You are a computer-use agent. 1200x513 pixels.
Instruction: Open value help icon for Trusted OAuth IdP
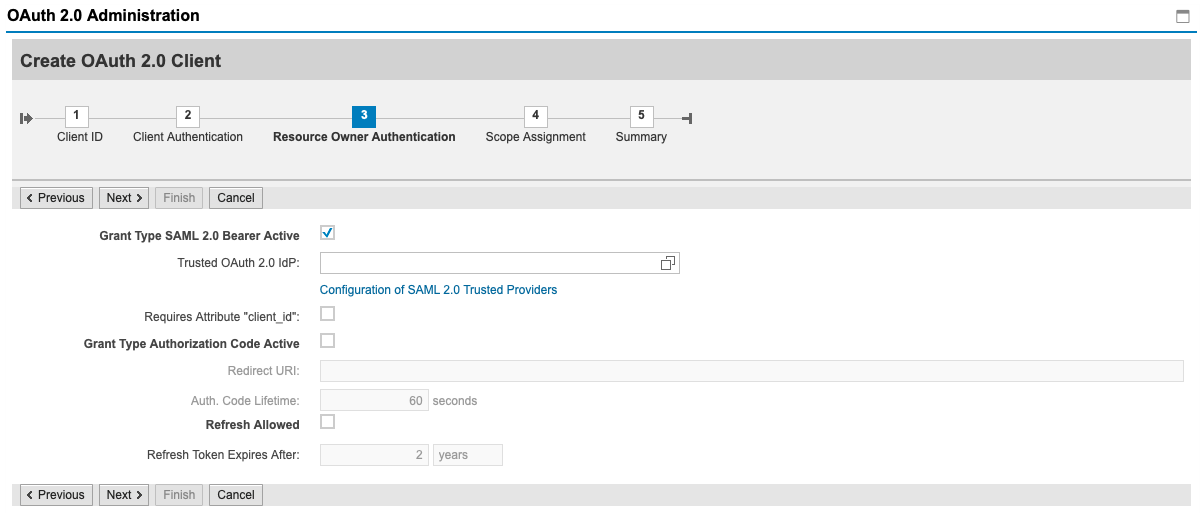[668, 263]
